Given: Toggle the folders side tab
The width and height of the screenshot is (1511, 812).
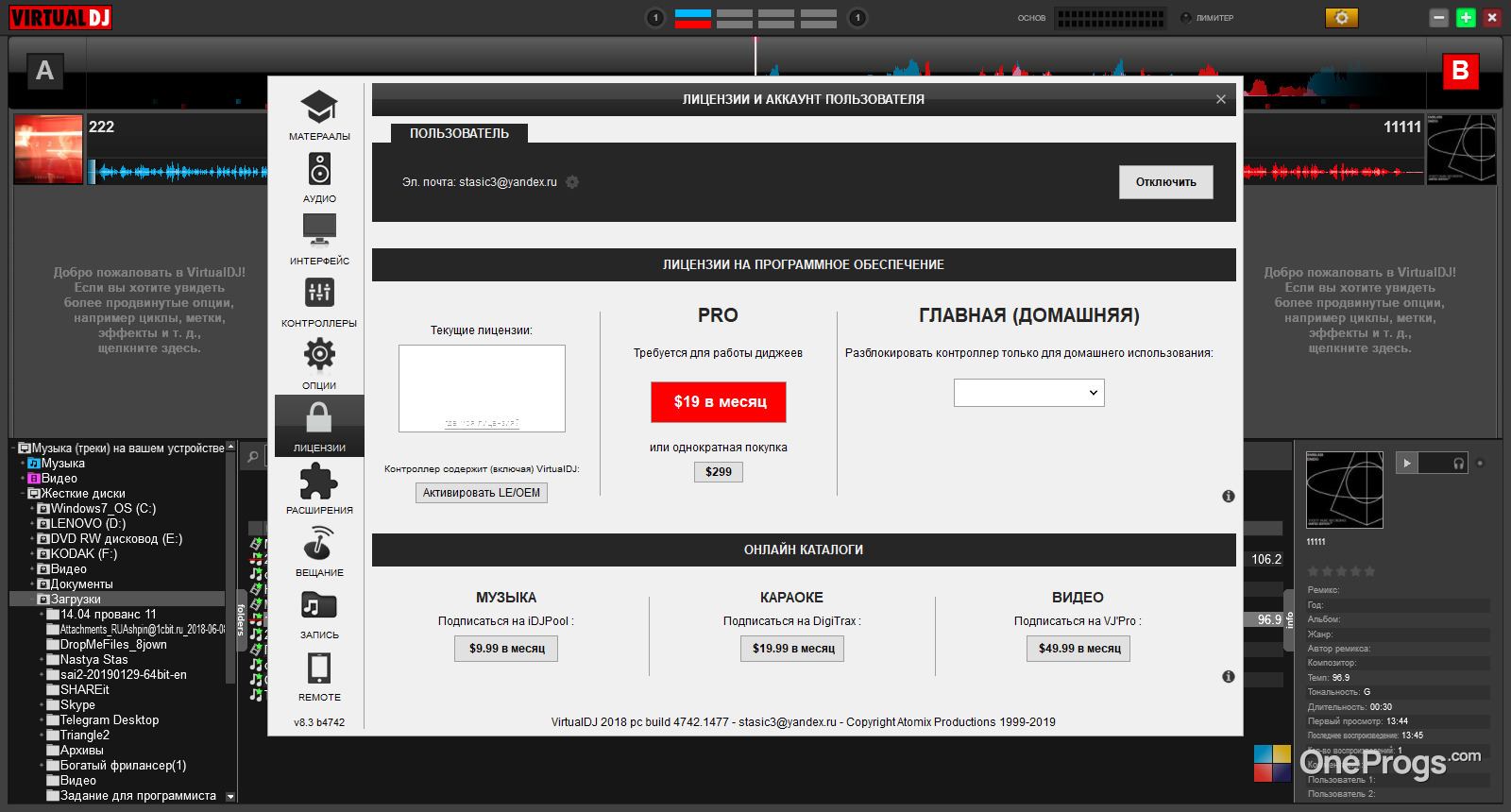Looking at the screenshot, I should (x=241, y=618).
